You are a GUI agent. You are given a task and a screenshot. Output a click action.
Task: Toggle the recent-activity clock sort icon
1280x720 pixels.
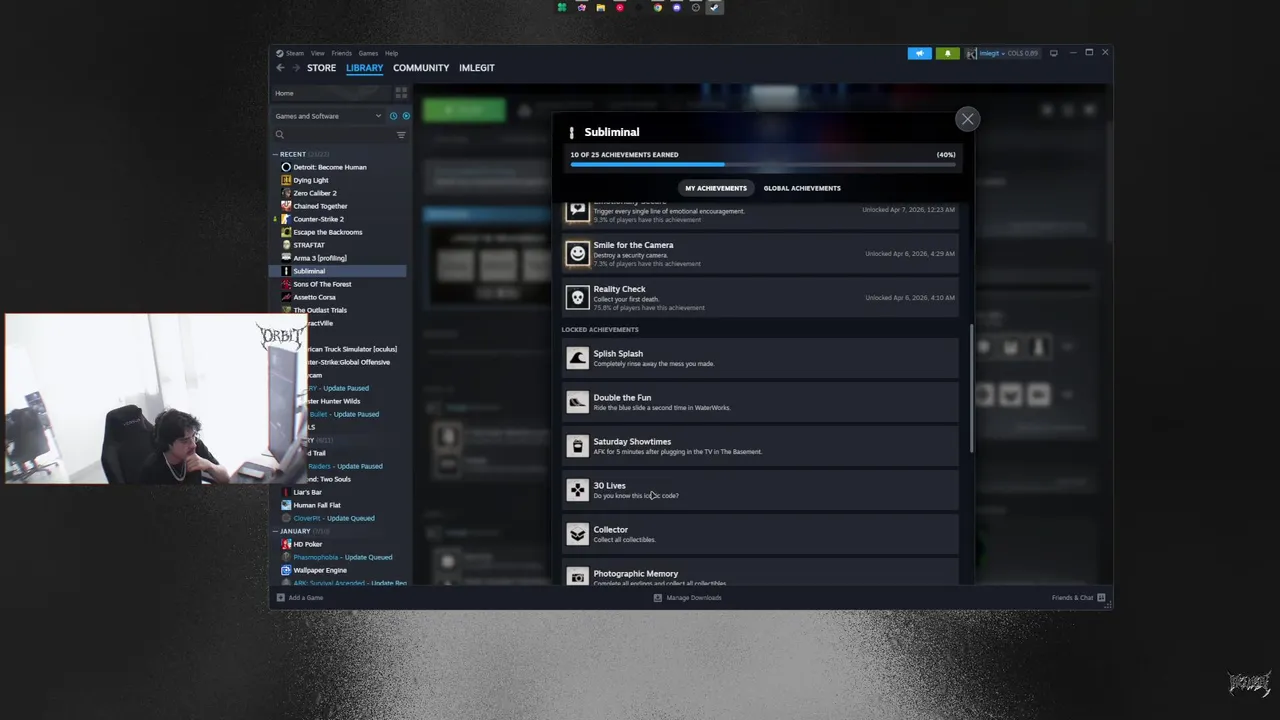[x=393, y=116]
